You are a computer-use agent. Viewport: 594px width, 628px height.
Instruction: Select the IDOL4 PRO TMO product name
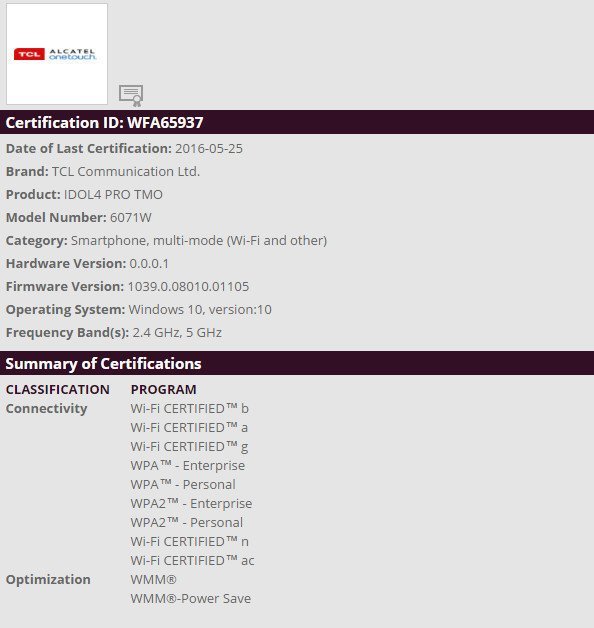[113, 195]
